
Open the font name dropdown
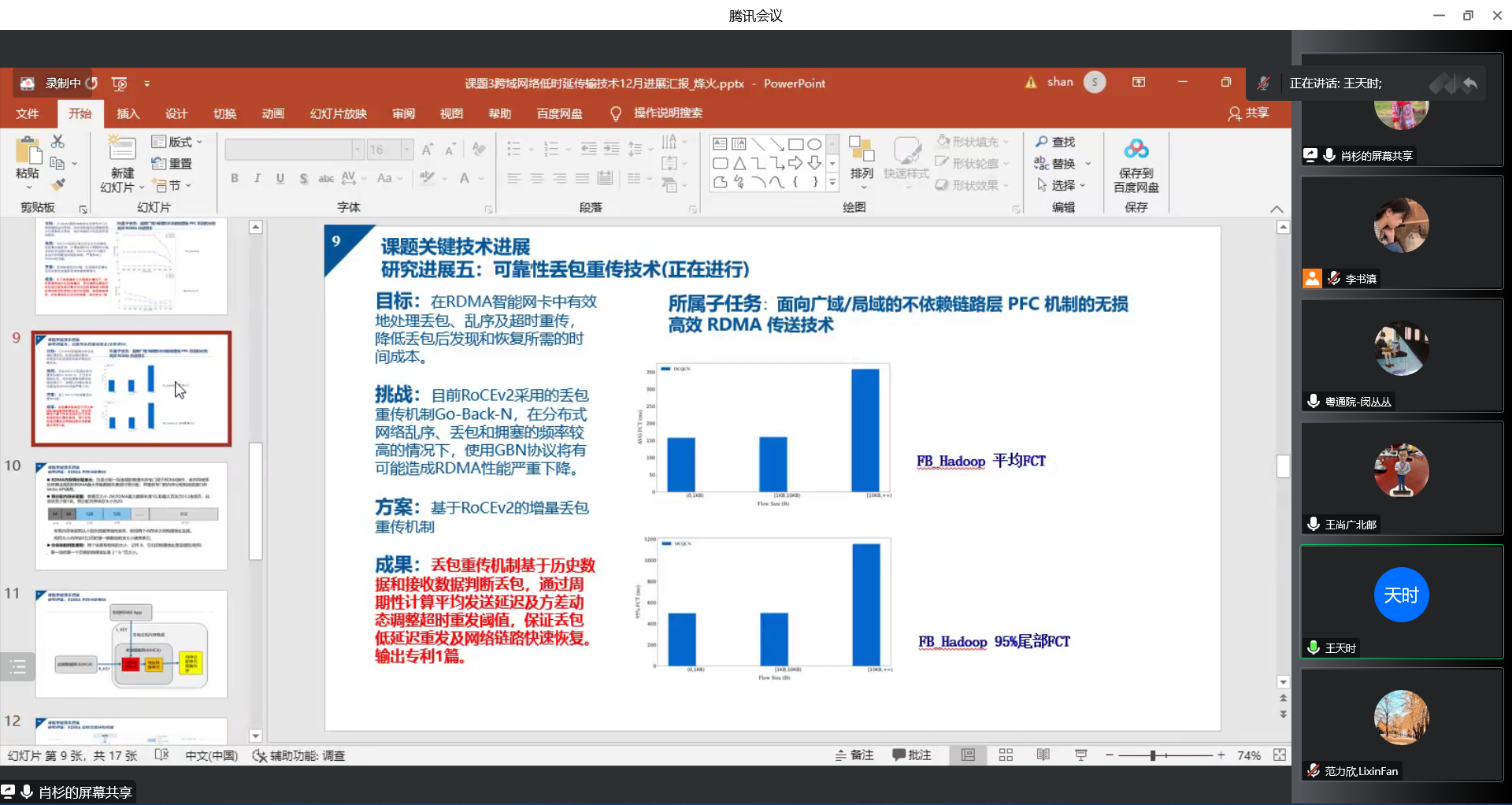pos(358,150)
